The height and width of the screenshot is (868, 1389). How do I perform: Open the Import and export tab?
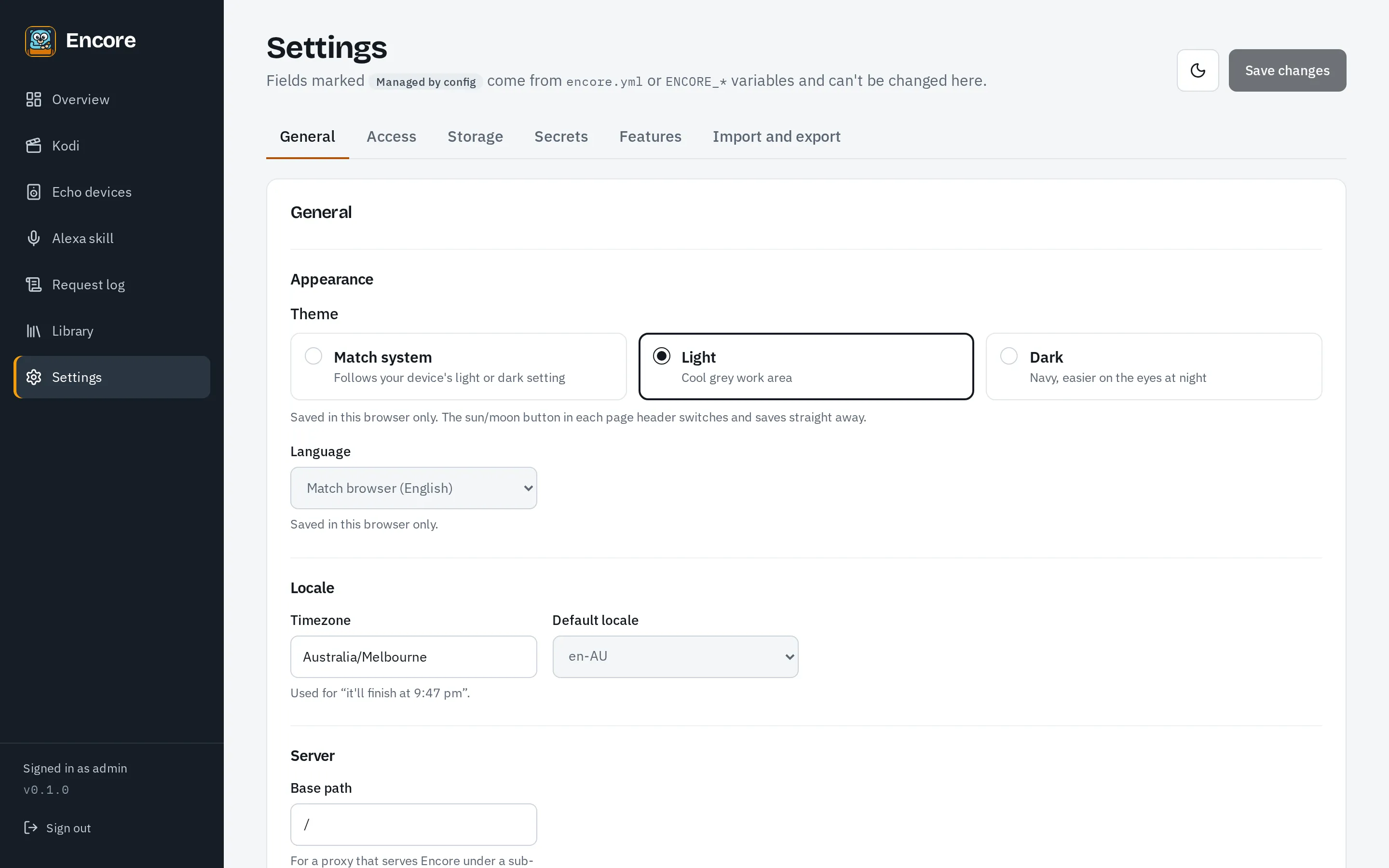click(776, 136)
